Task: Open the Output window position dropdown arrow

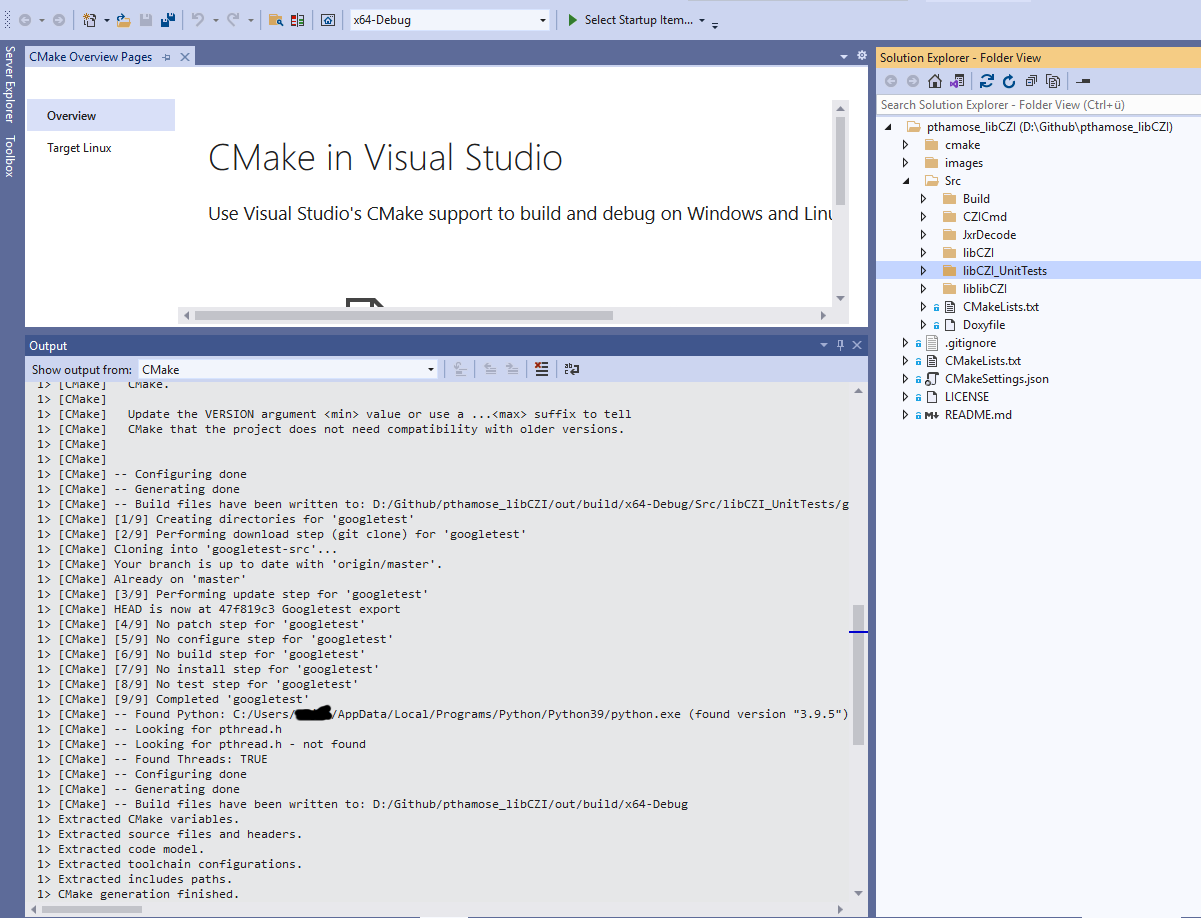Action: 825,345
